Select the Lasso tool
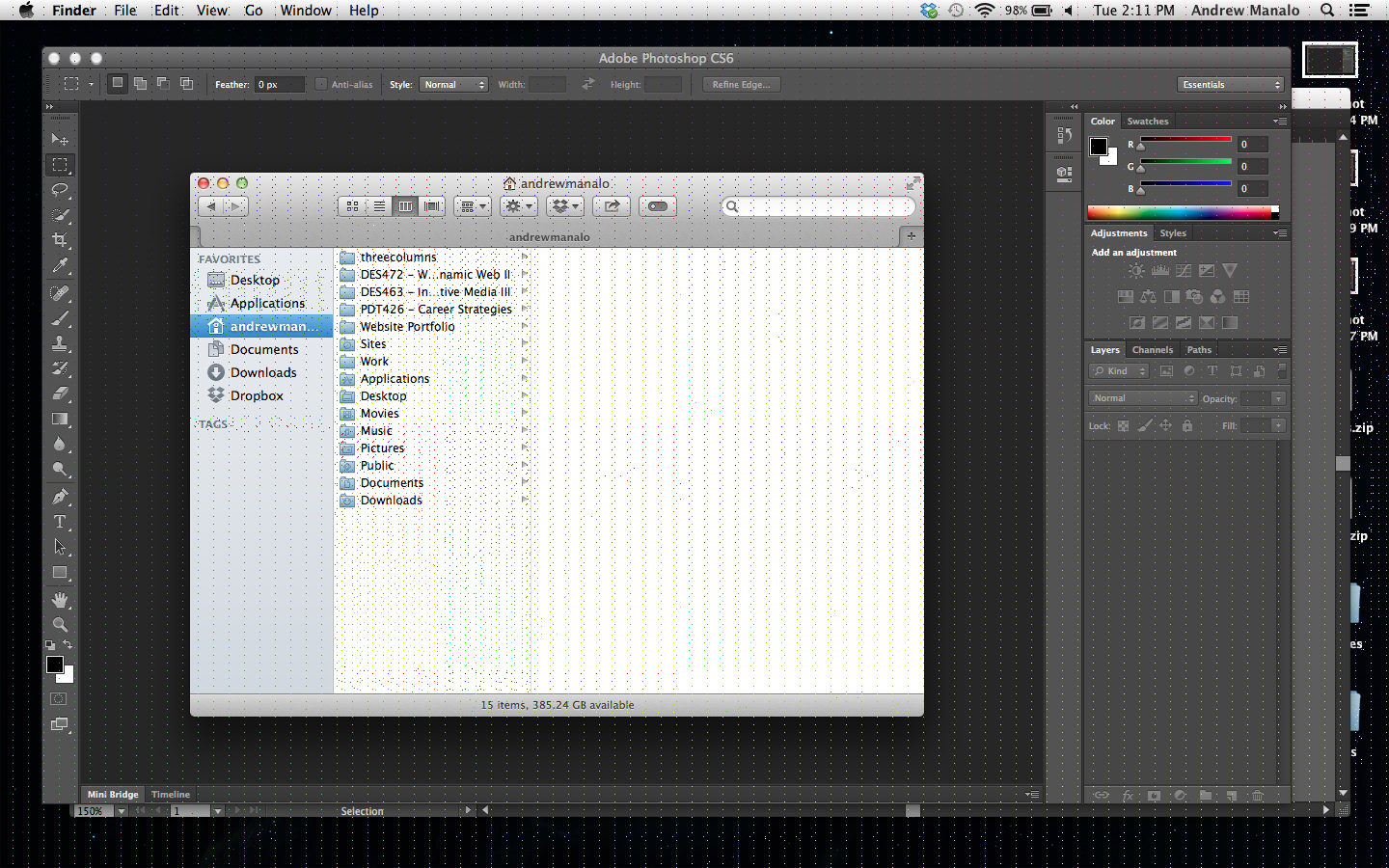This screenshot has height=868, width=1389. tap(60, 190)
